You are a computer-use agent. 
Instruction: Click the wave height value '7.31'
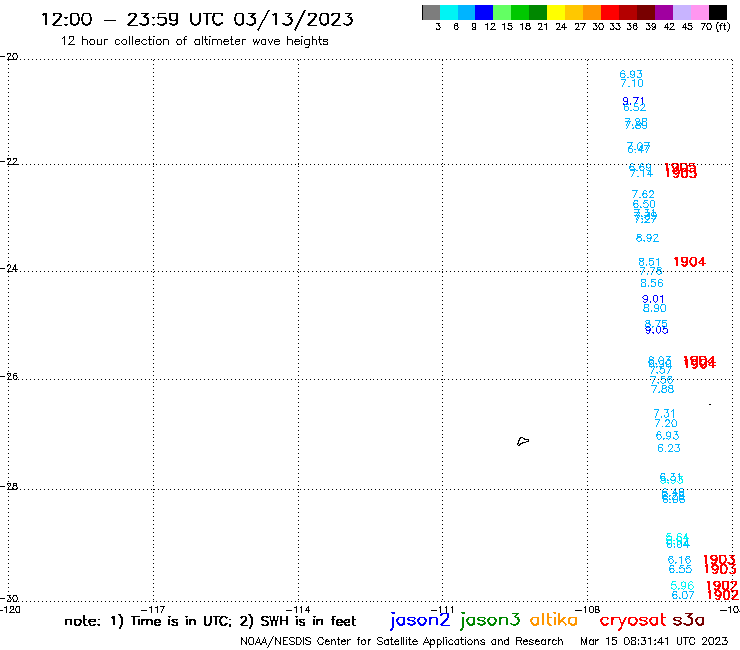(664, 414)
